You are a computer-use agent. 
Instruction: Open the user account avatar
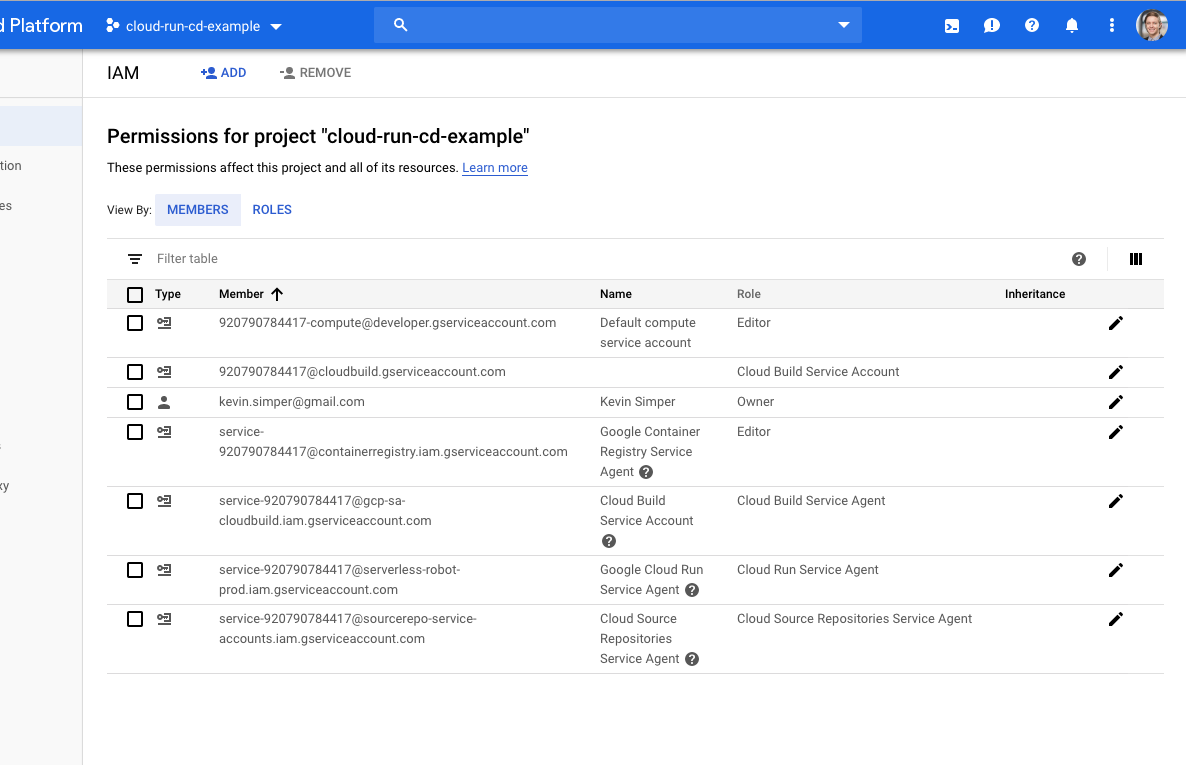coord(1152,26)
